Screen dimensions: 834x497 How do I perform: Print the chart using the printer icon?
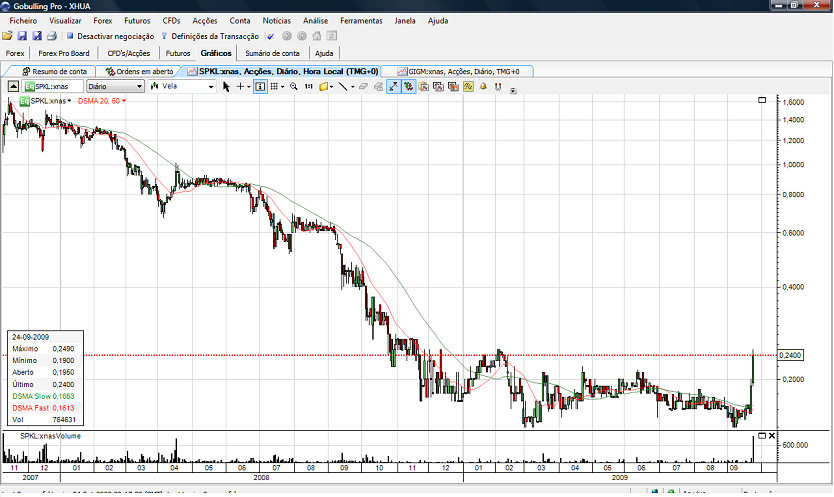point(52,36)
